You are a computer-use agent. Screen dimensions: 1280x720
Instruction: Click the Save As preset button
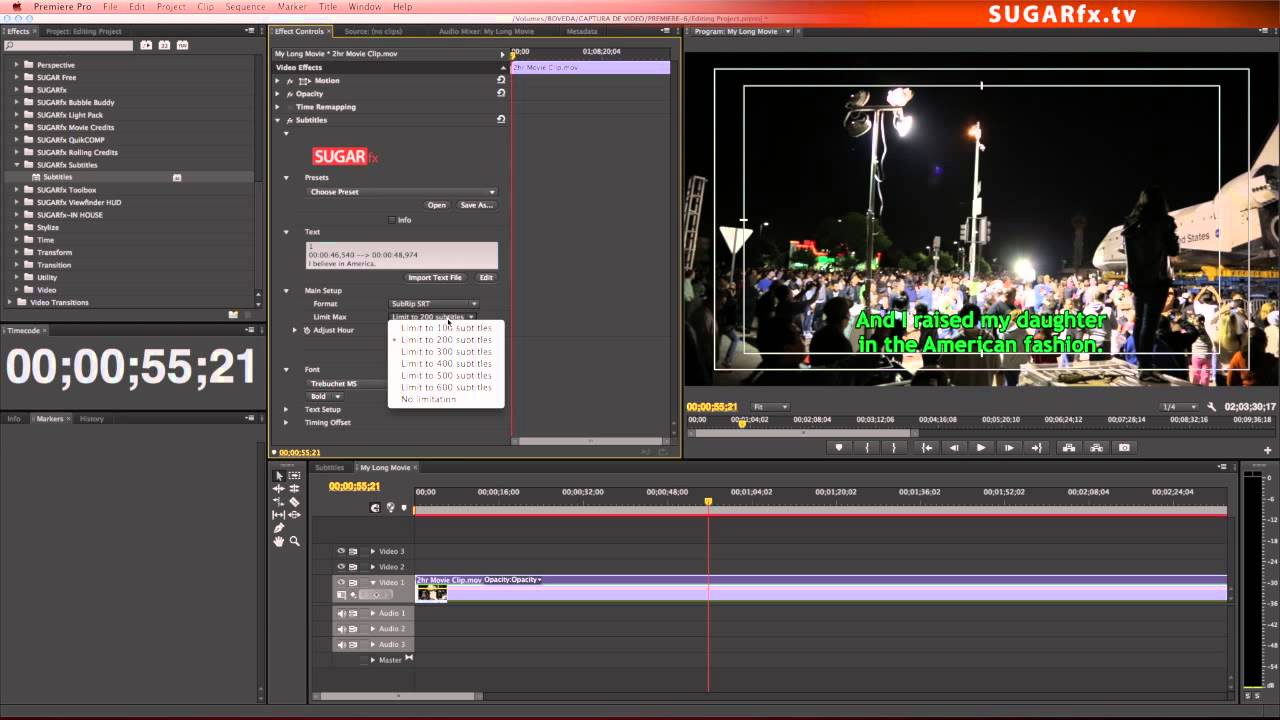(476, 205)
